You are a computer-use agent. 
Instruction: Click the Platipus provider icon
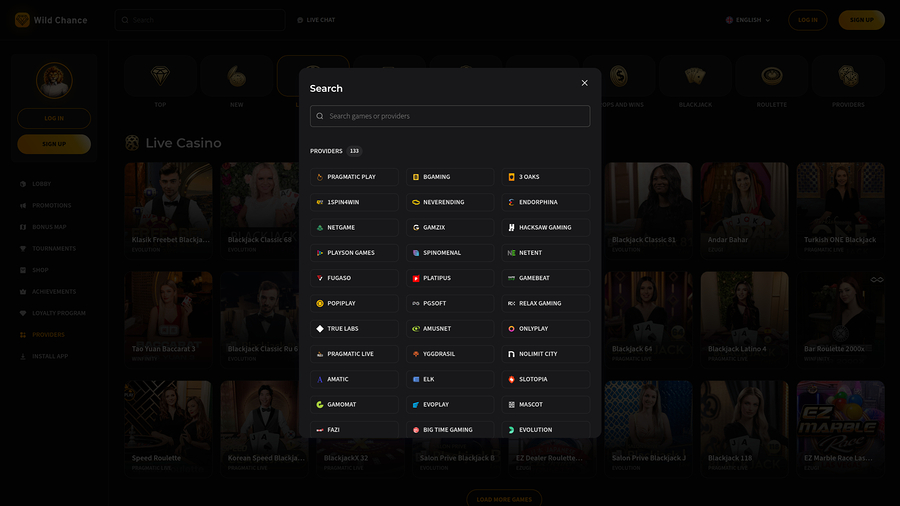pyautogui.click(x=416, y=278)
